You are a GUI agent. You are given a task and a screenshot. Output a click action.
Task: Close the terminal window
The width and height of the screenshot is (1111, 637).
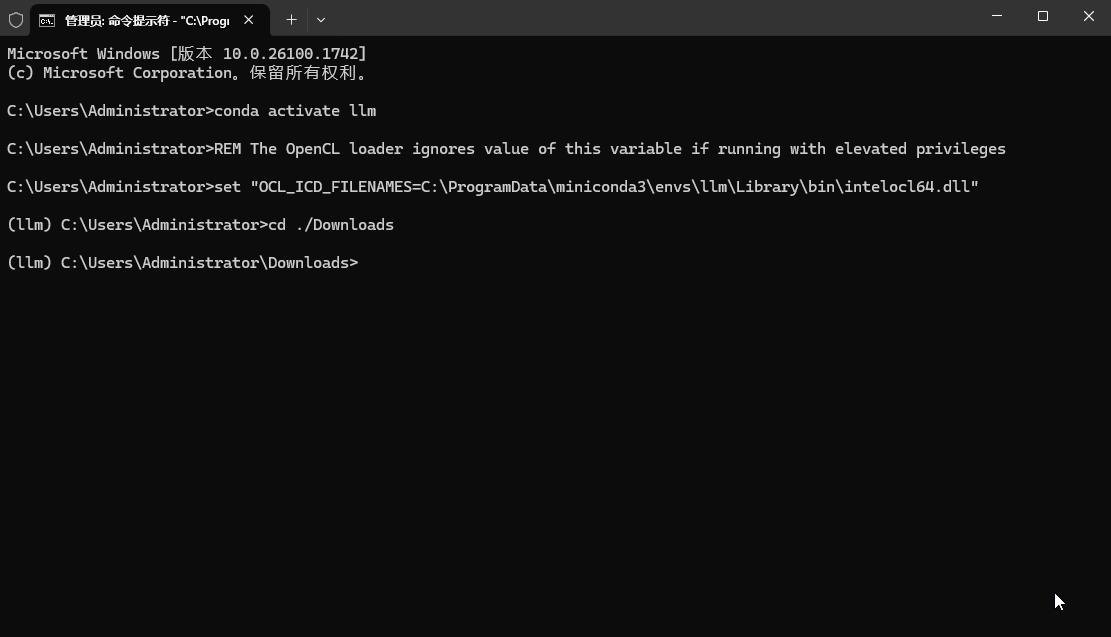tap(1088, 16)
